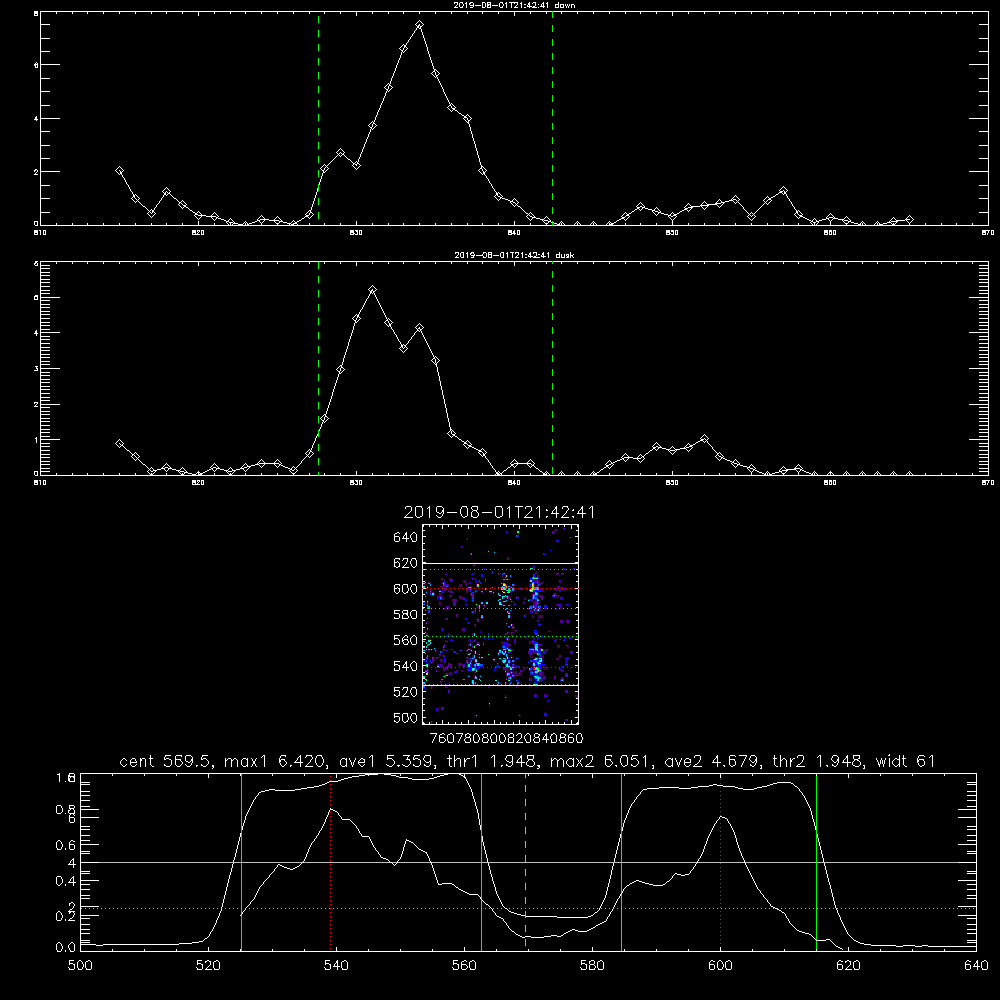Click the large timestamp title above the color image
1000x1000 pixels.
coord(499,512)
